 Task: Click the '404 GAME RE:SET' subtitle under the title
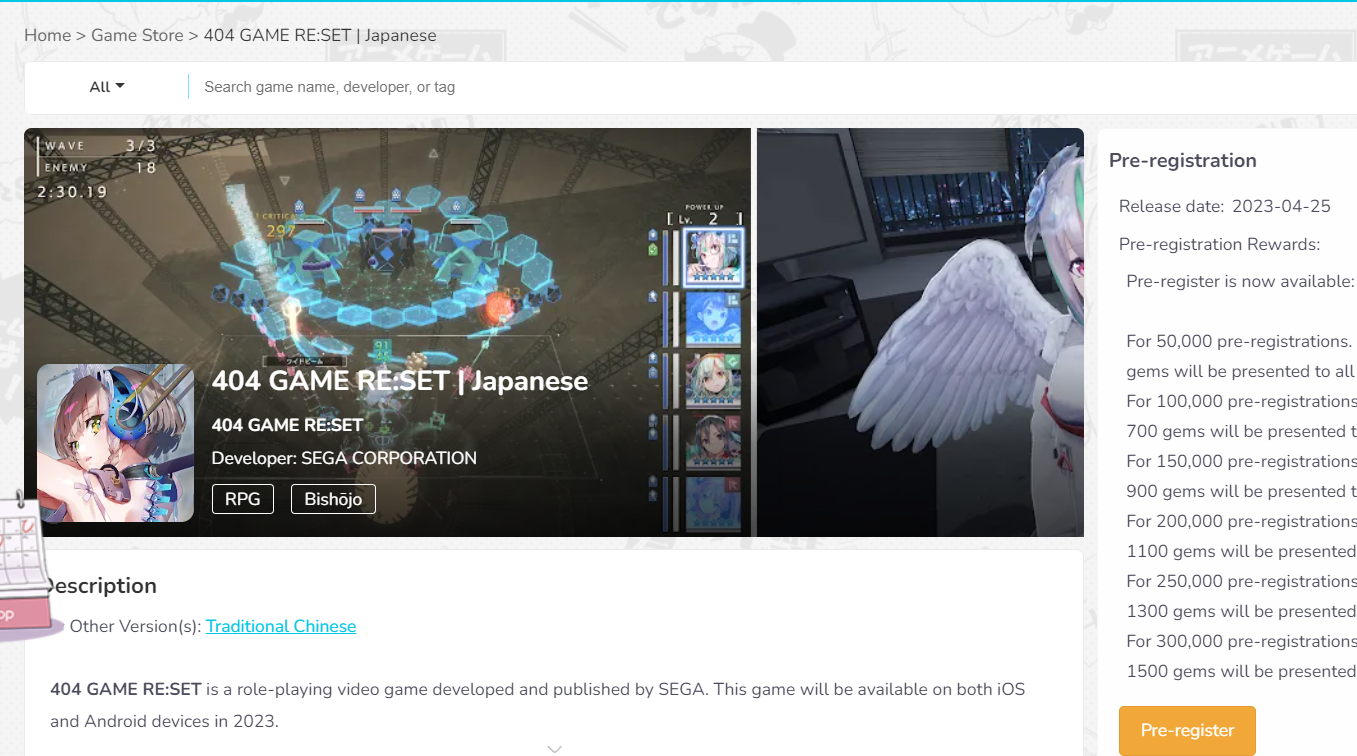pos(287,425)
